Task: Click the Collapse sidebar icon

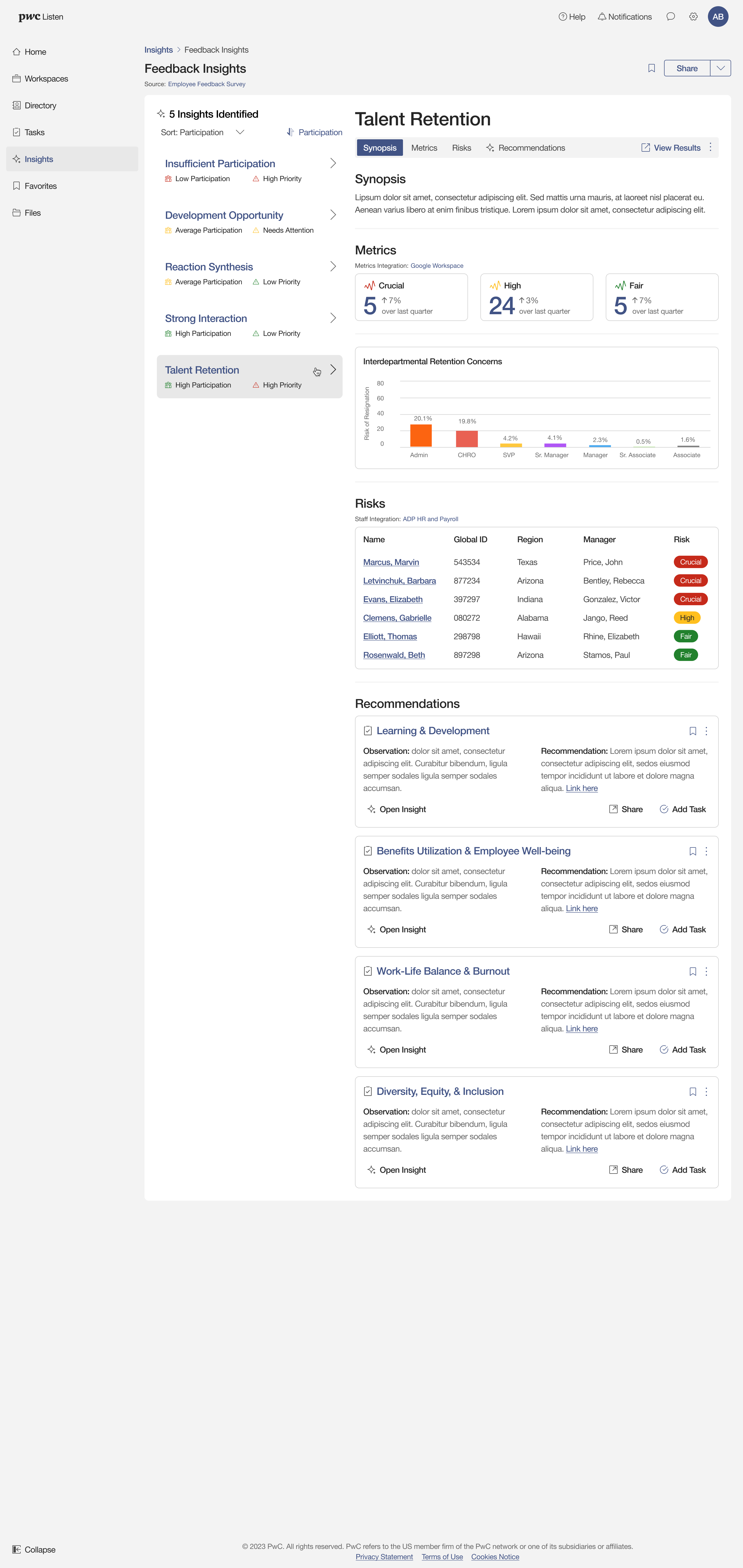Action: tap(17, 1549)
